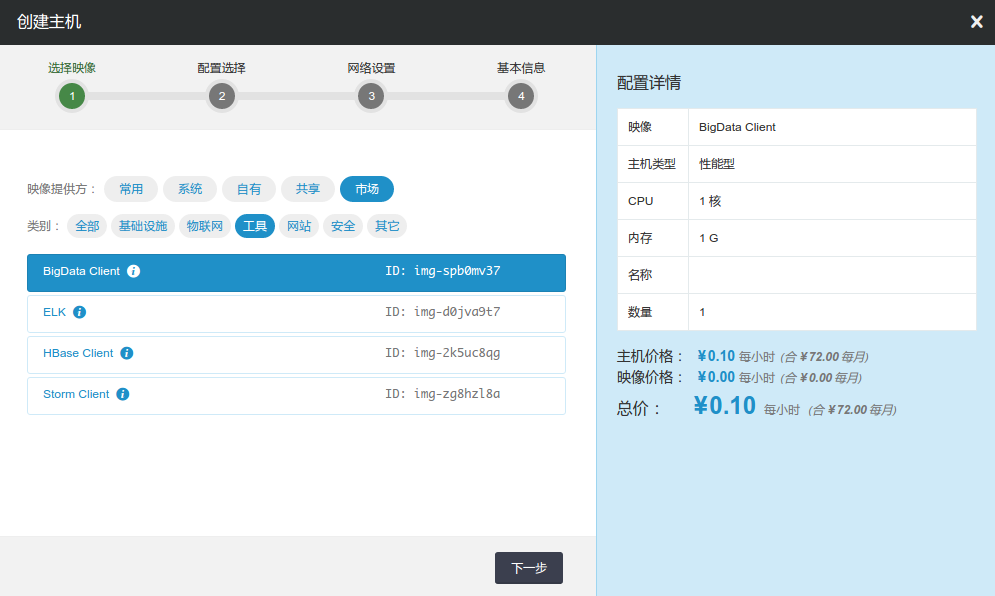This screenshot has width=995, height=596.
Task: Click the info icon beside ELK
Action: 80,312
